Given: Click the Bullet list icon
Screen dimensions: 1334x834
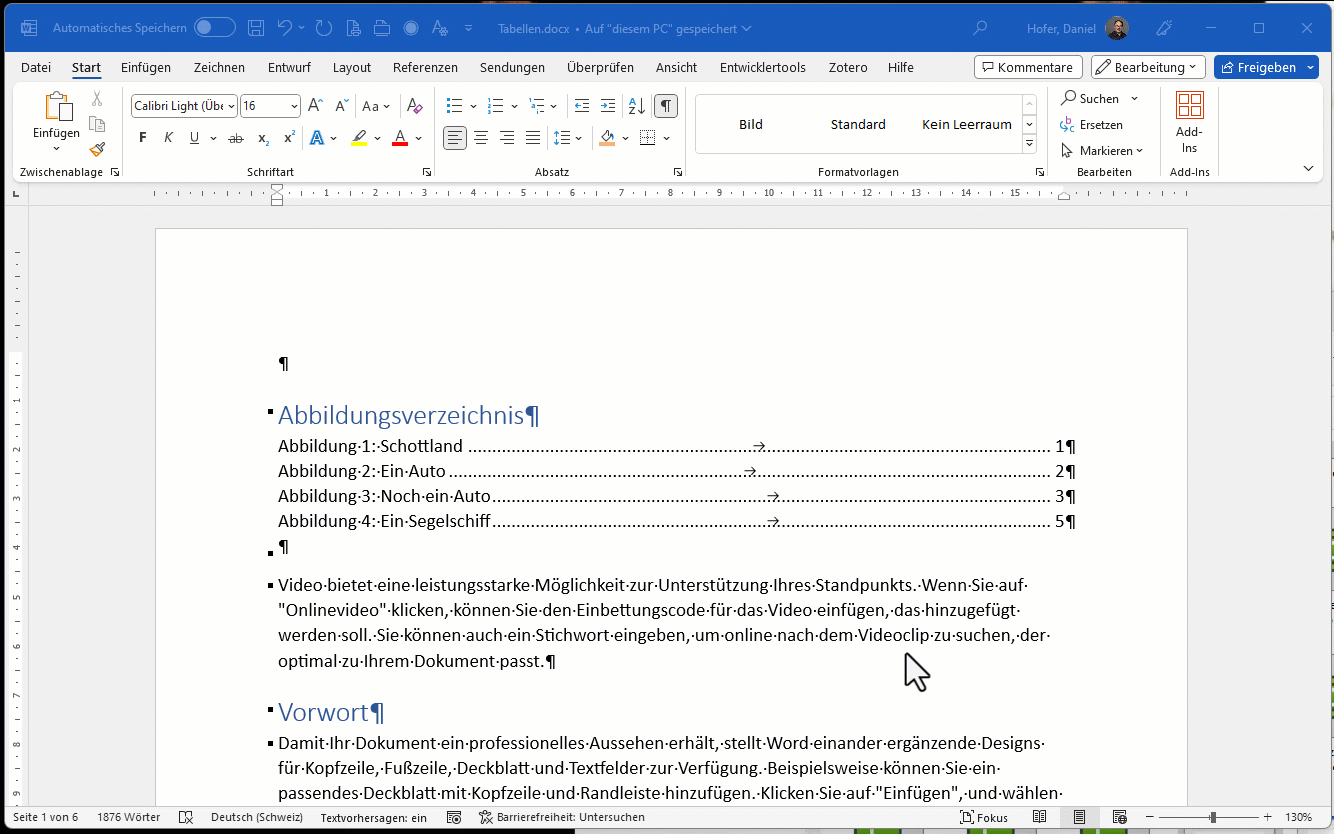Looking at the screenshot, I should coord(454,106).
